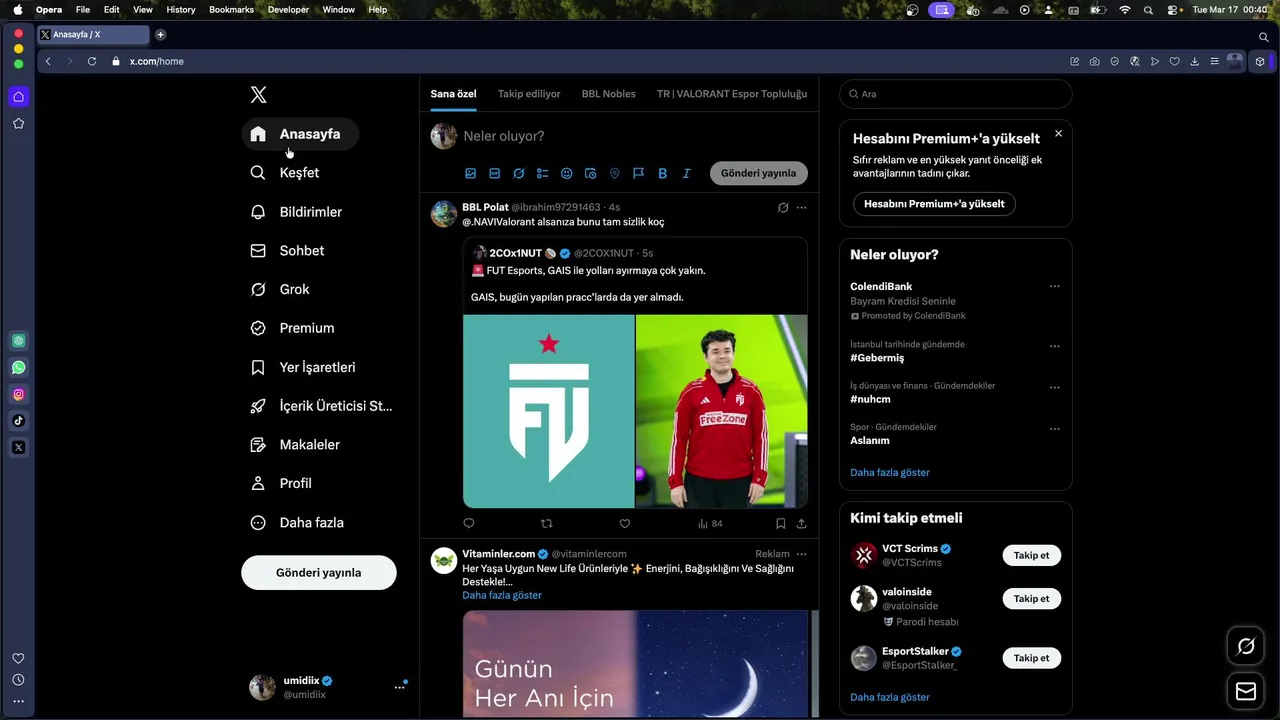Click the Ara search field
The height and width of the screenshot is (720, 1280).
pos(956,94)
